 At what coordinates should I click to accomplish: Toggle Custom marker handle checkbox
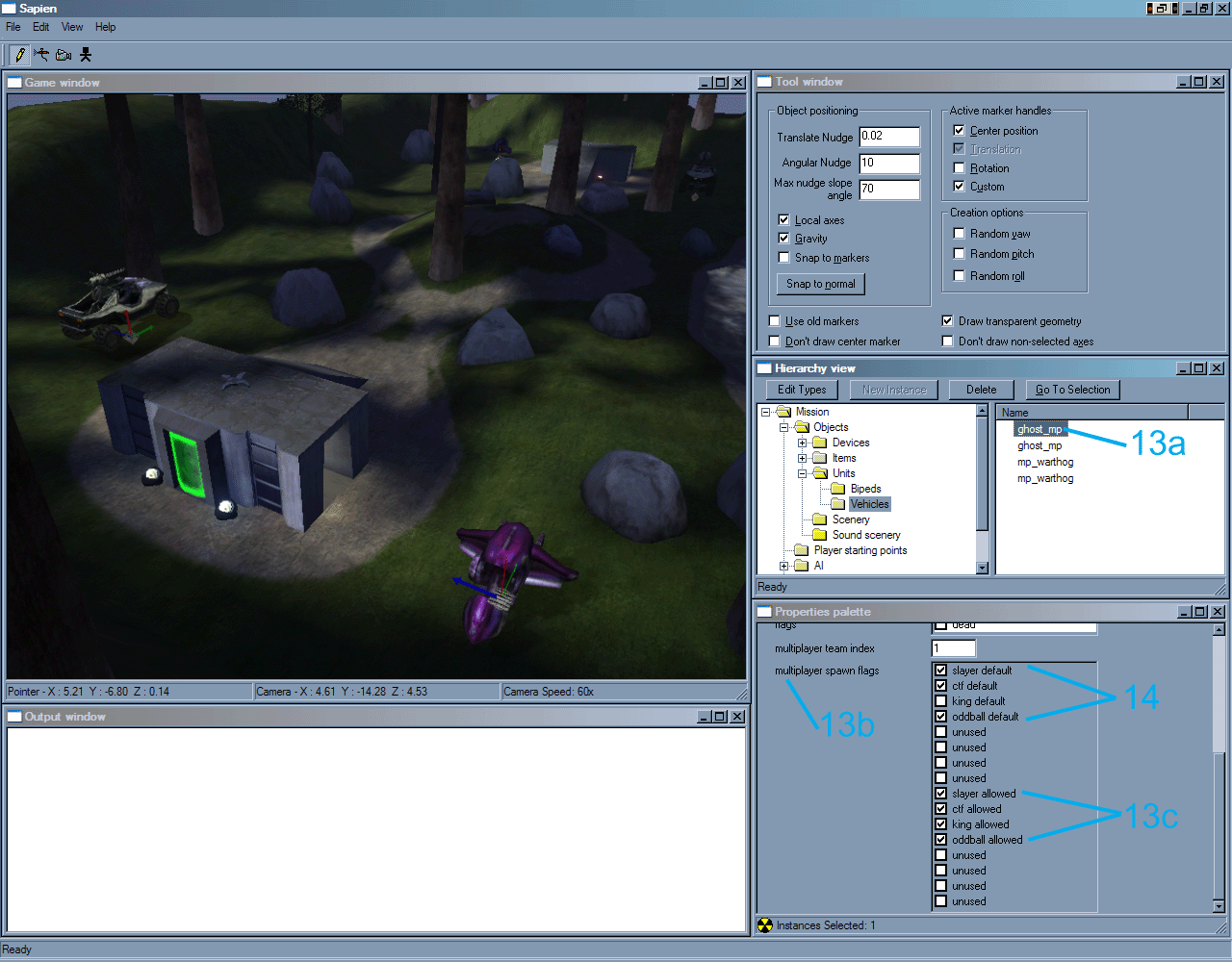click(959, 187)
